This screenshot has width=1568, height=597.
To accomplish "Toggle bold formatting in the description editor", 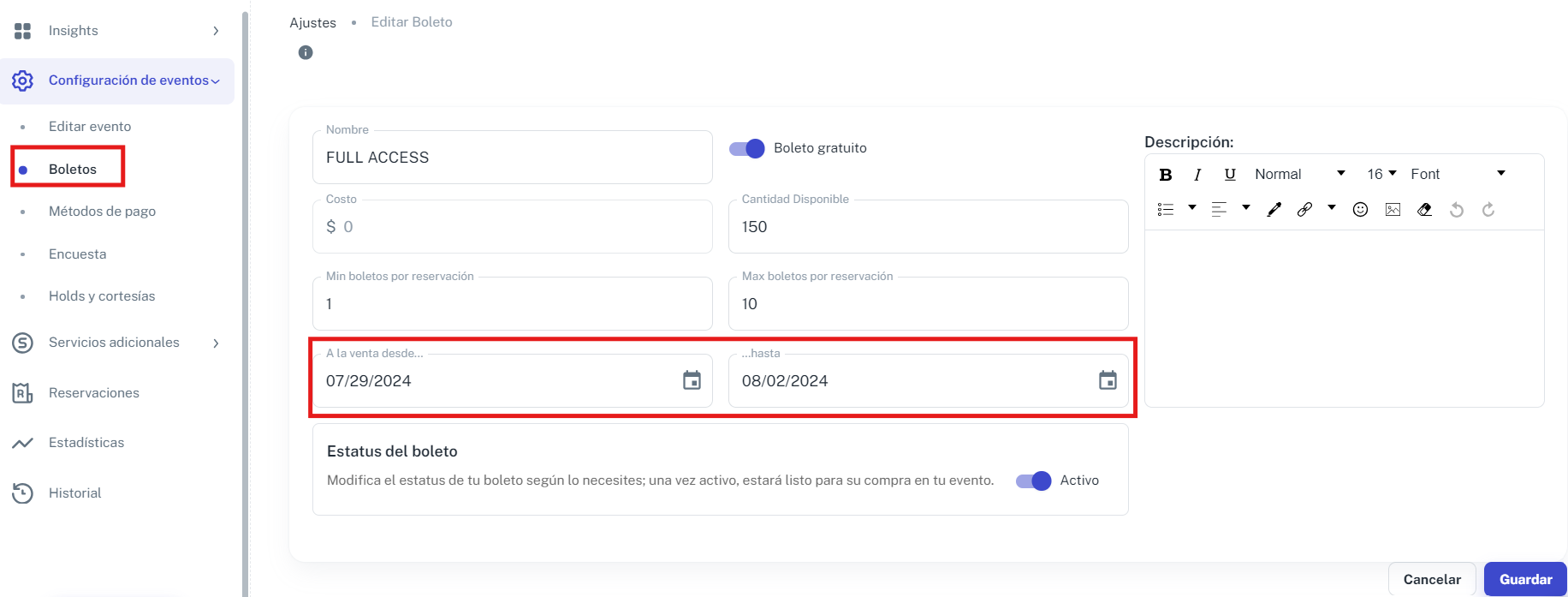I will pyautogui.click(x=1166, y=175).
